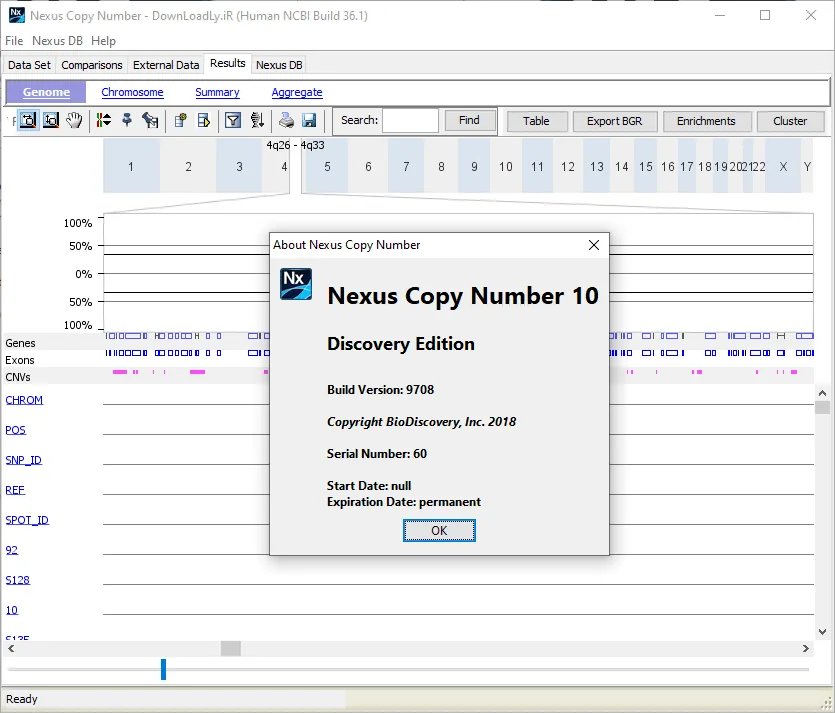Click the pushpin with table icon

pos(150,120)
